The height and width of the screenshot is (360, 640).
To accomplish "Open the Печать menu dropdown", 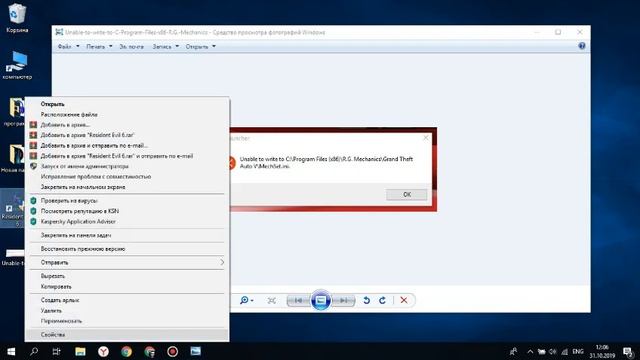I will 99,47.
